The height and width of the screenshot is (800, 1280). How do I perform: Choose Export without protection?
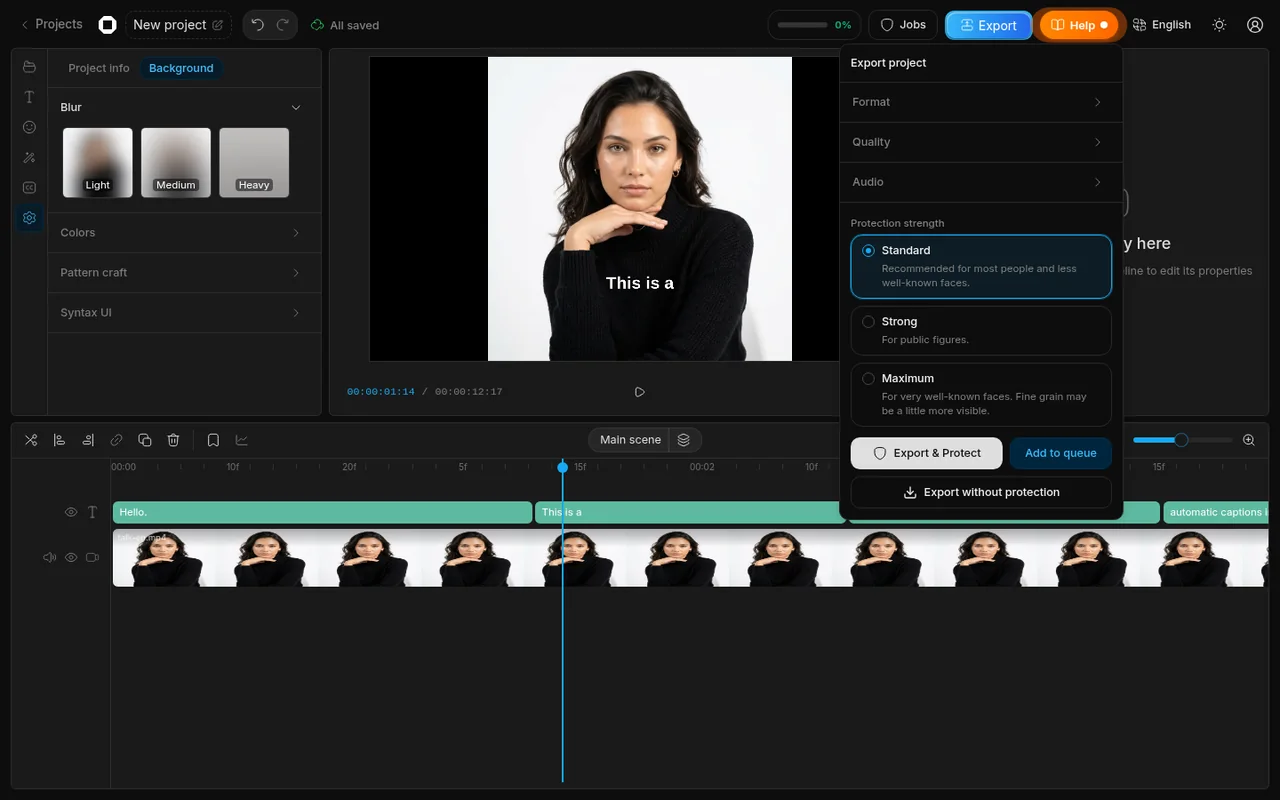pos(981,492)
